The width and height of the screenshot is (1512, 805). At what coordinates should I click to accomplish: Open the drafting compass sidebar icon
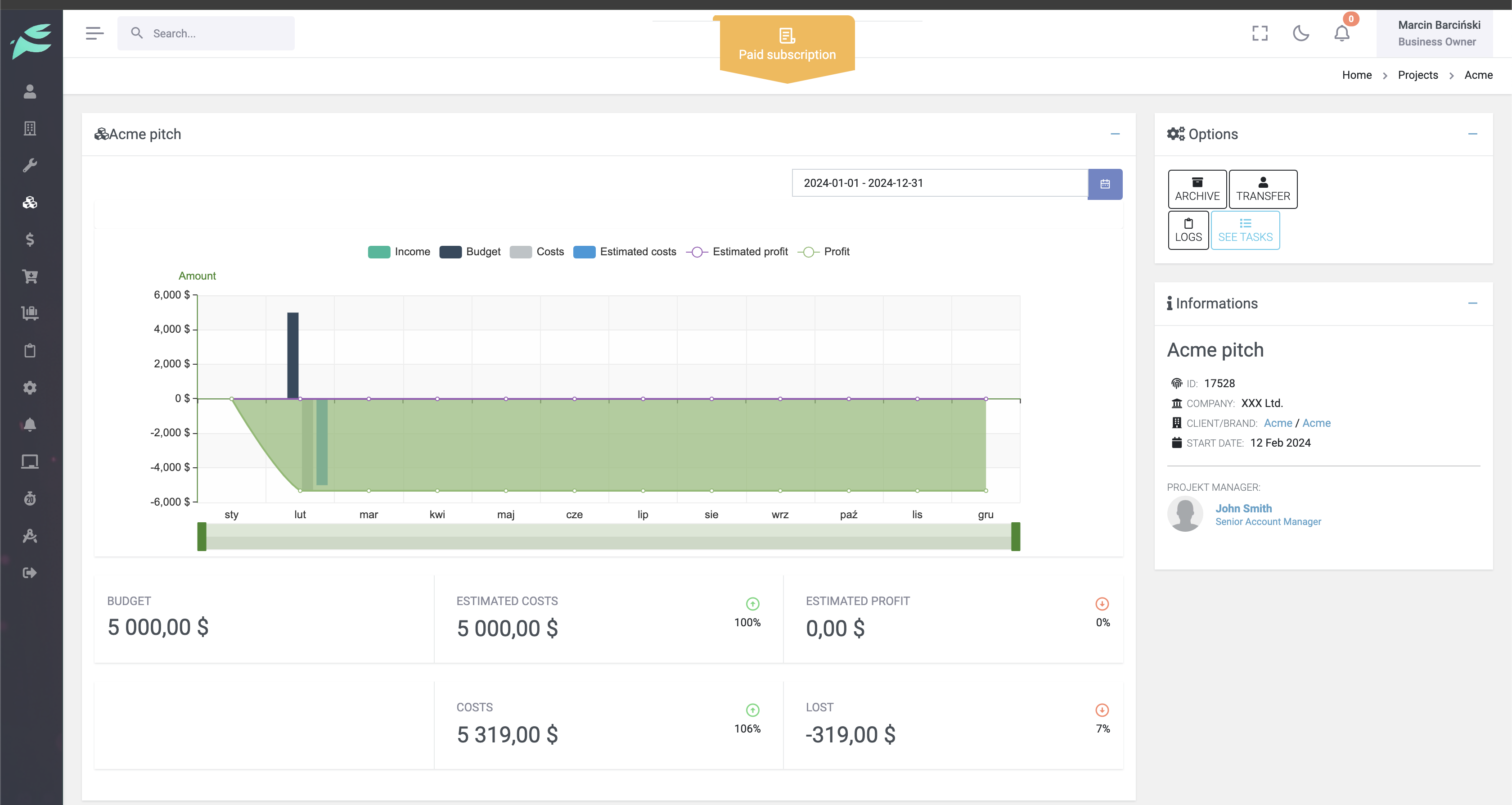point(30,535)
